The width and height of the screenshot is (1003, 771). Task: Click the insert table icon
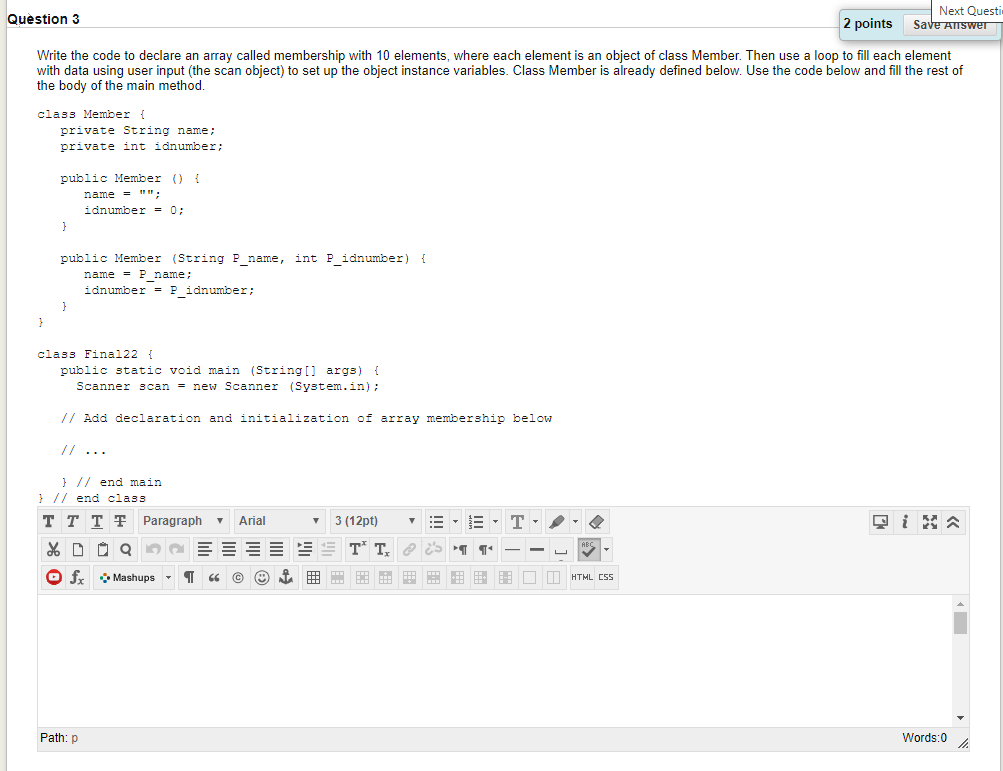[x=313, y=577]
